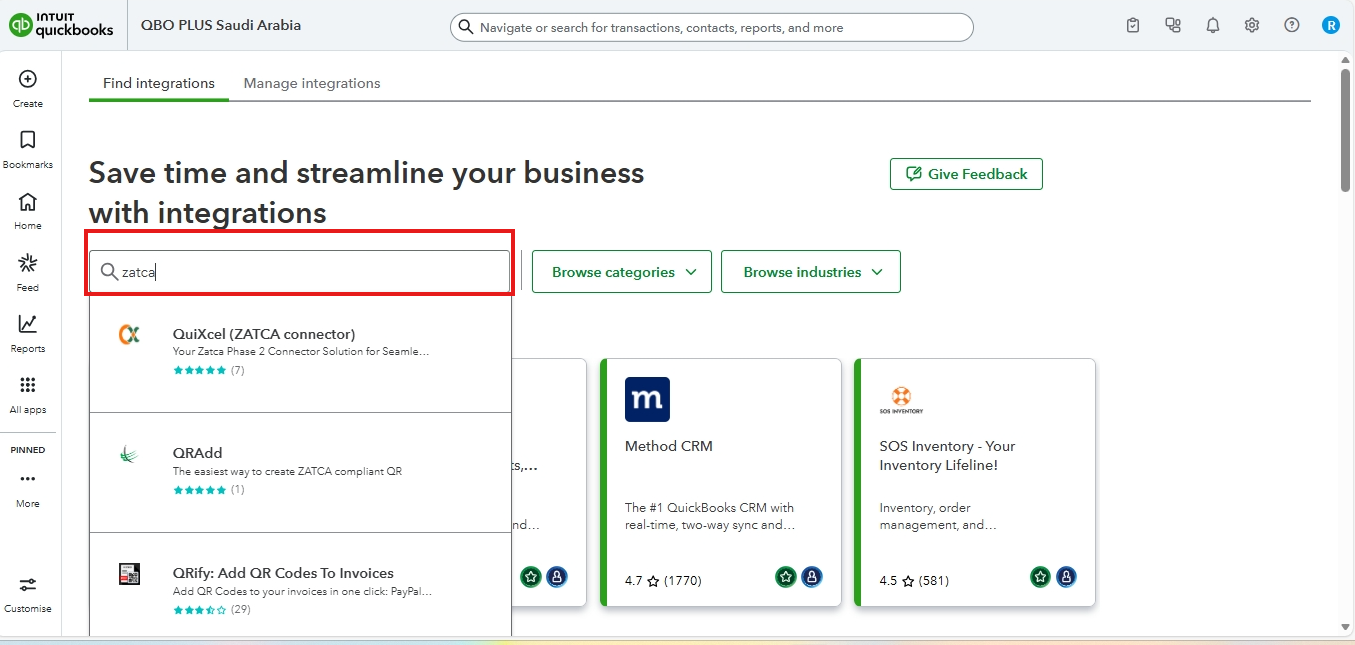Open the Feed sidebar icon

(28, 265)
